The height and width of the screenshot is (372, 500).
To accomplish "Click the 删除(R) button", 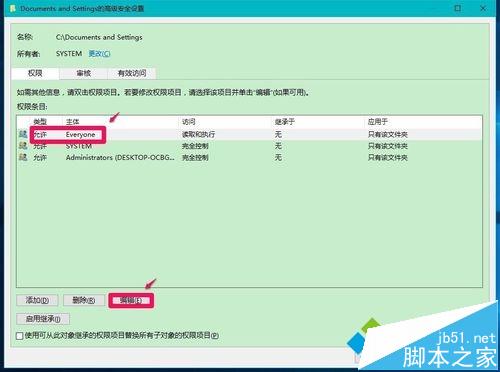I will (84, 300).
